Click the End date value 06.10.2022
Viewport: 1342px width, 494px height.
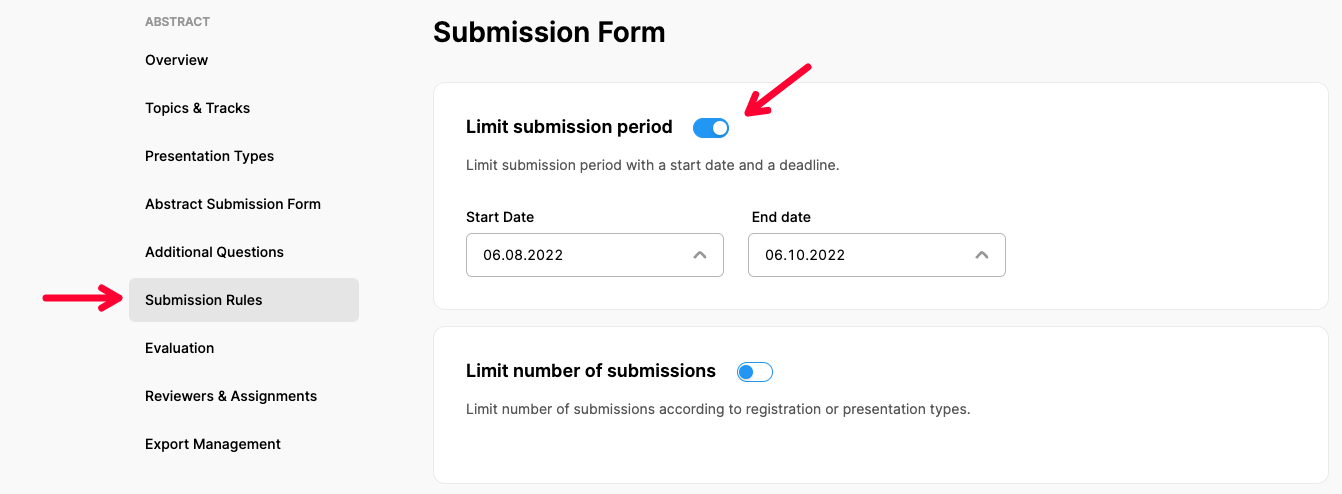pos(805,255)
